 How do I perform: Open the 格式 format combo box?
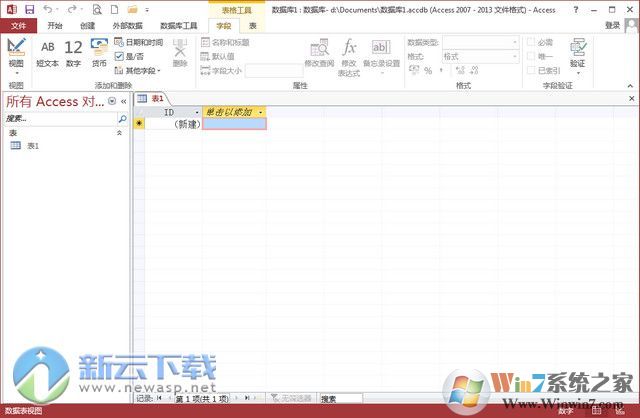point(481,56)
